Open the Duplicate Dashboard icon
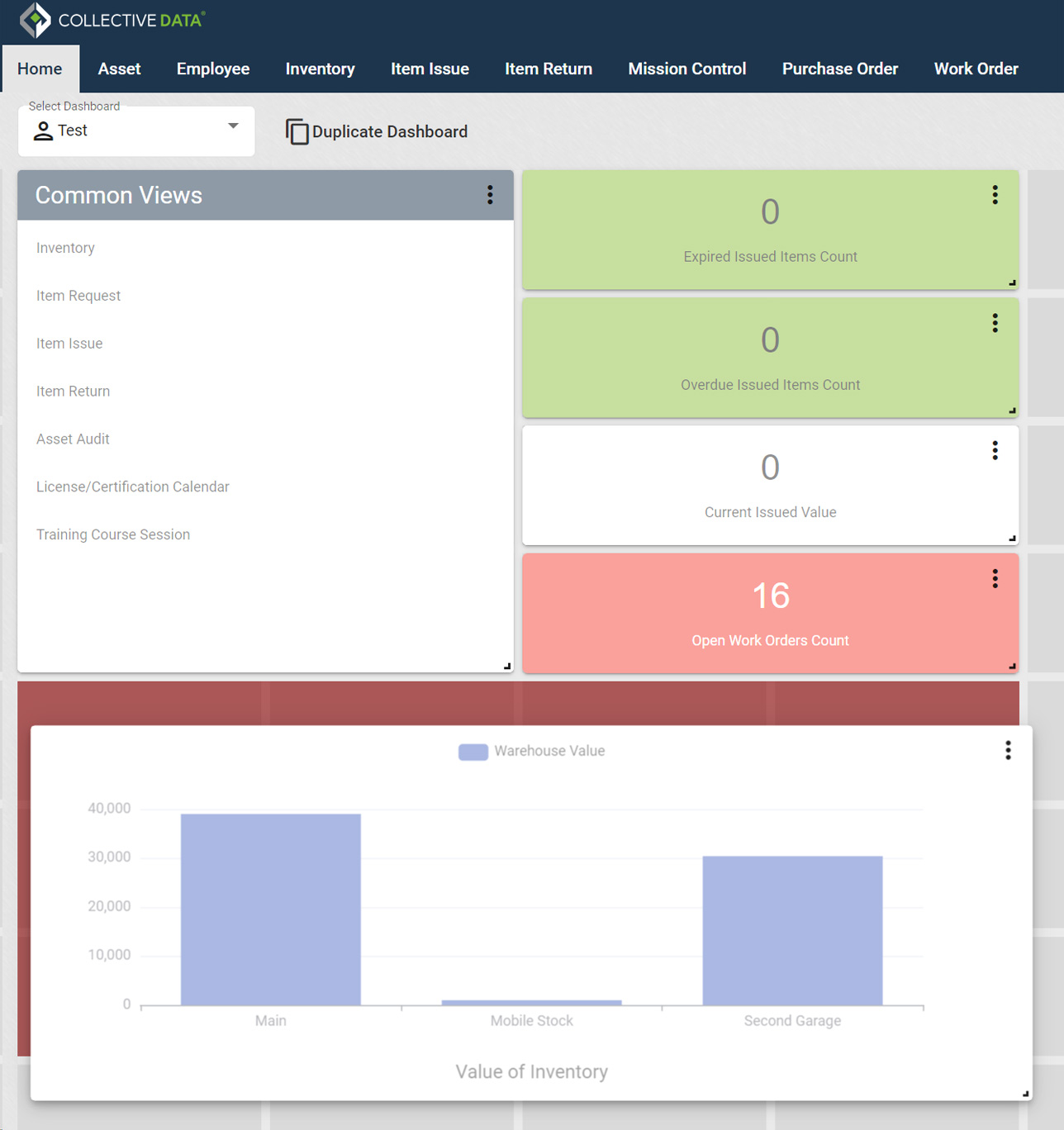The height and width of the screenshot is (1130, 1064). tap(297, 131)
